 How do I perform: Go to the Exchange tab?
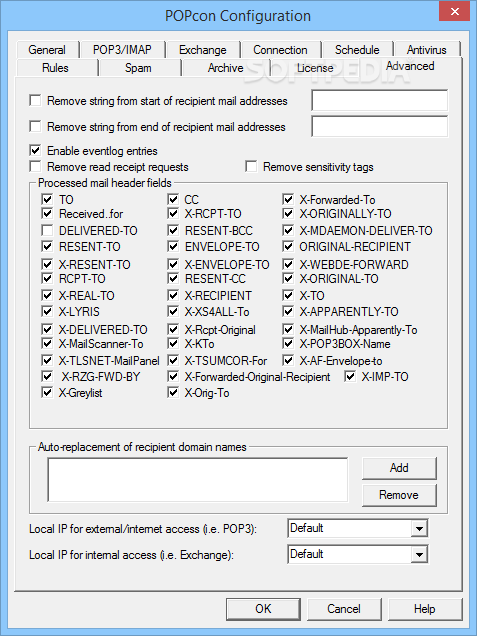[x=203, y=50]
